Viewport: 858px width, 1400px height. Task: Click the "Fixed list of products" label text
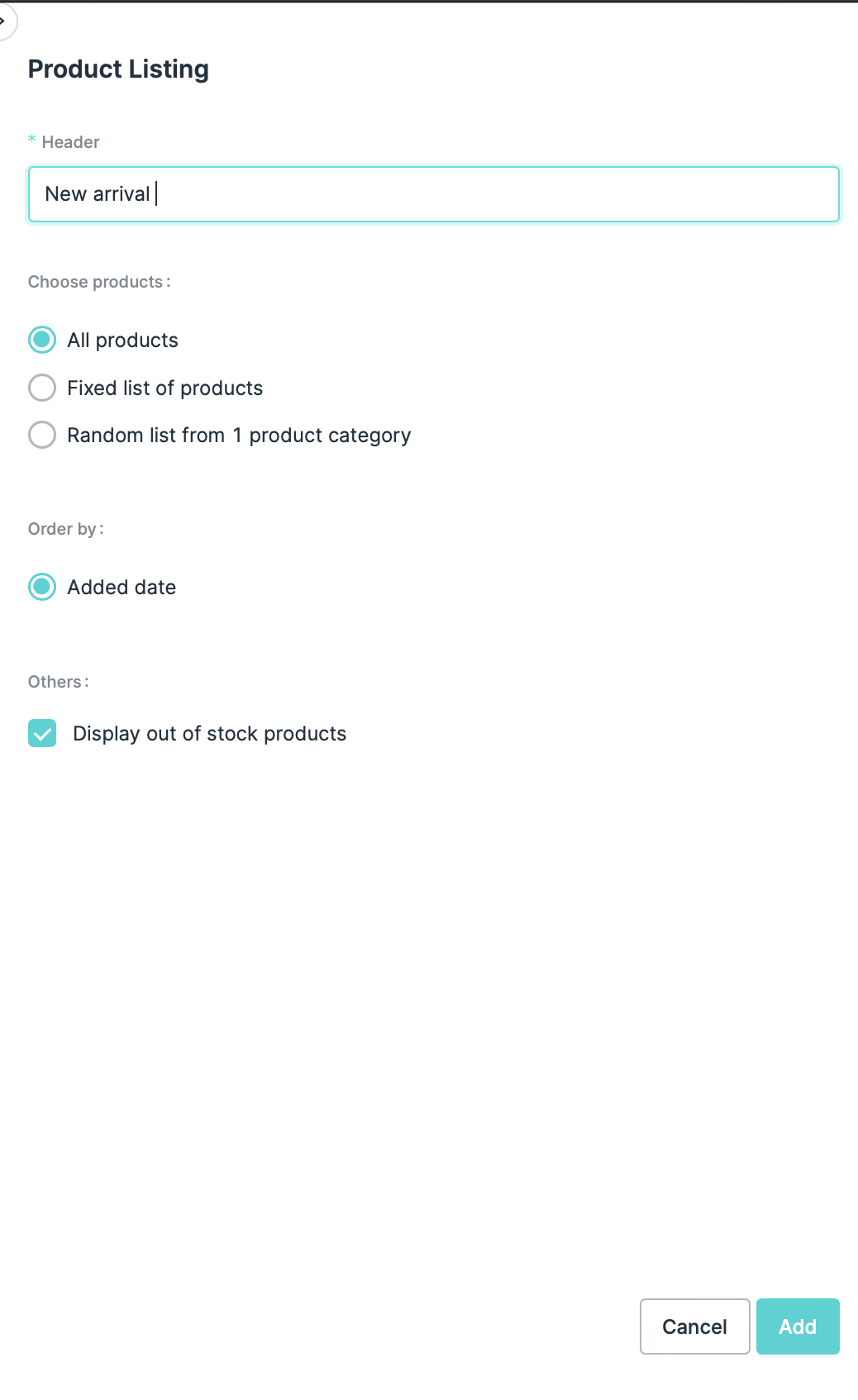tap(164, 388)
